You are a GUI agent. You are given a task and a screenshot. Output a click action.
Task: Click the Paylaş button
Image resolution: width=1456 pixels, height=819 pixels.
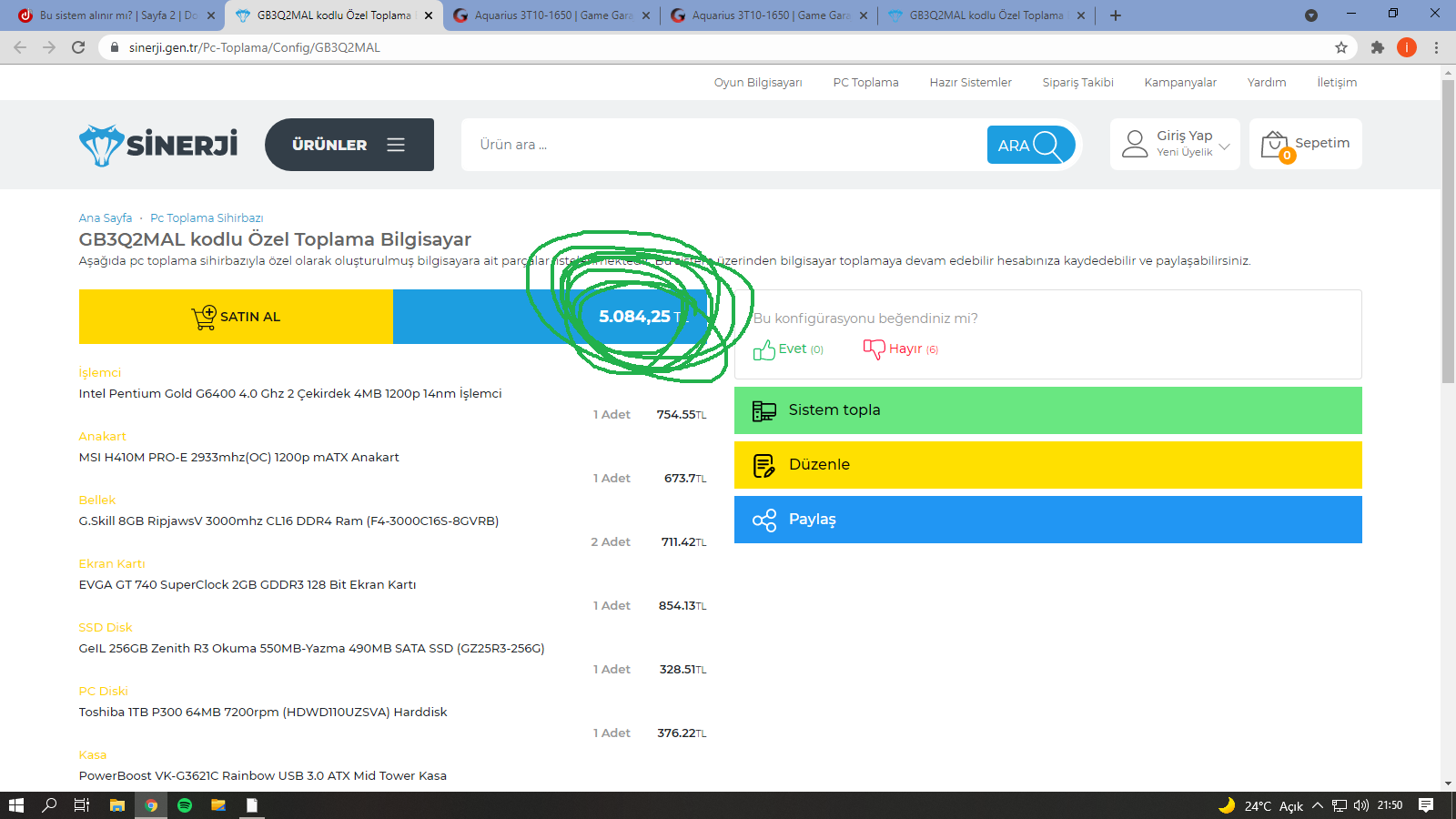(1048, 520)
